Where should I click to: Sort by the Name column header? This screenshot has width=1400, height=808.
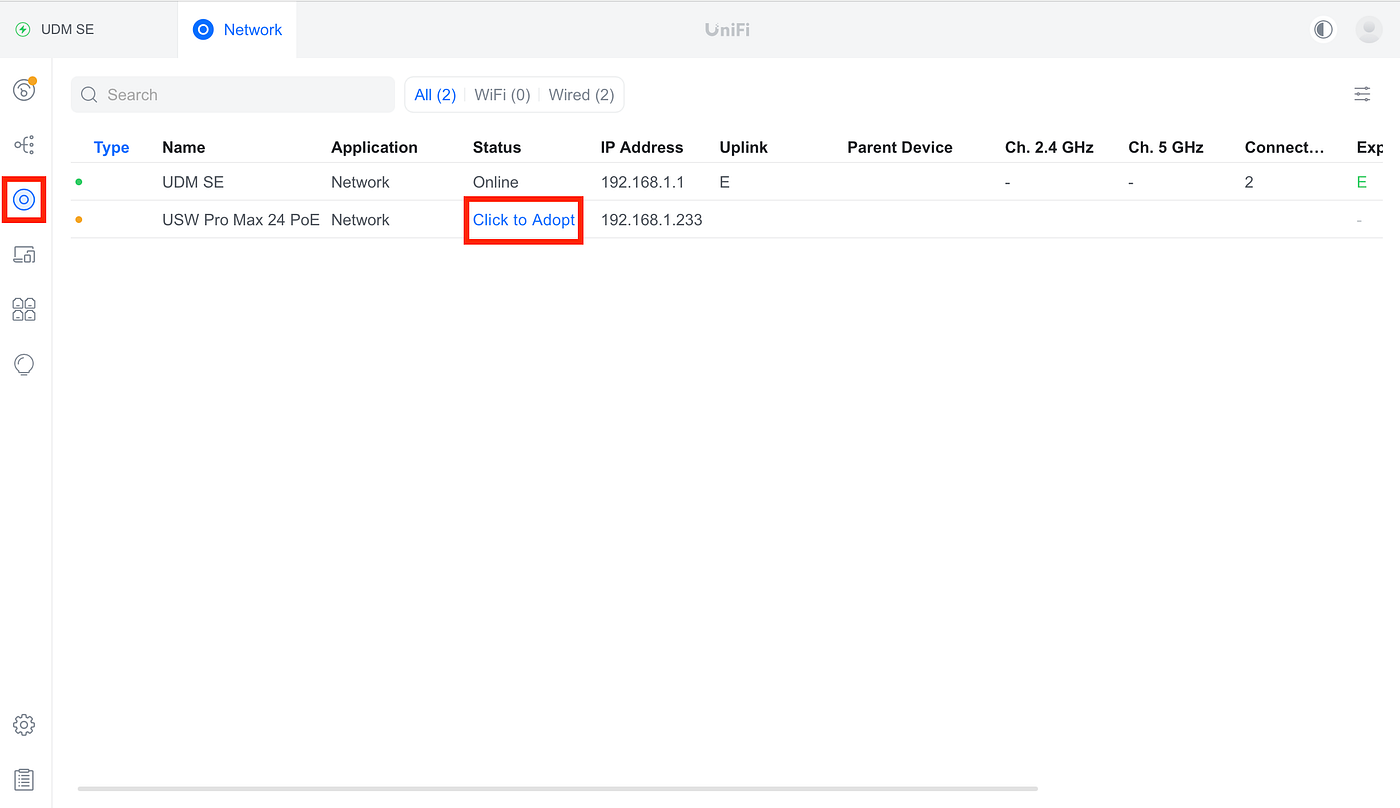[184, 147]
